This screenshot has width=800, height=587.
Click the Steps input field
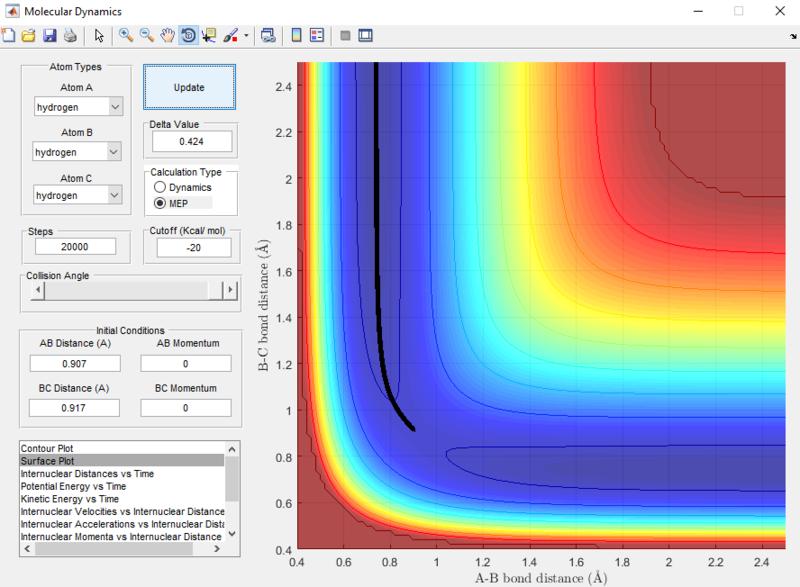(75, 247)
